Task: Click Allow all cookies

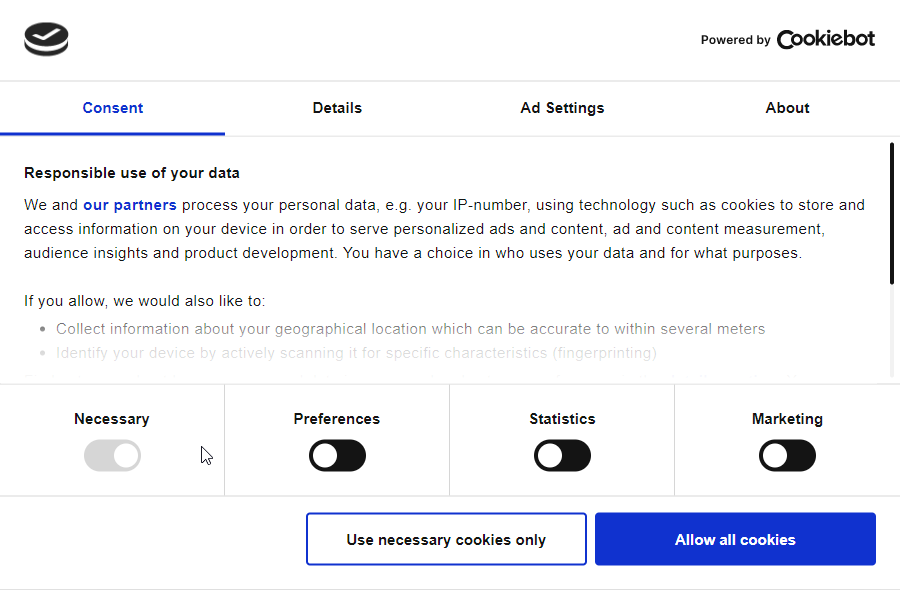Action: [735, 539]
